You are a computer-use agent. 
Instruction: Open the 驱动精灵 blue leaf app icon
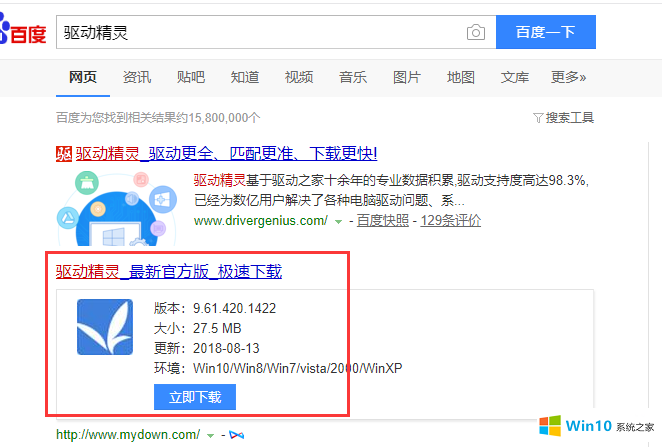[105, 327]
